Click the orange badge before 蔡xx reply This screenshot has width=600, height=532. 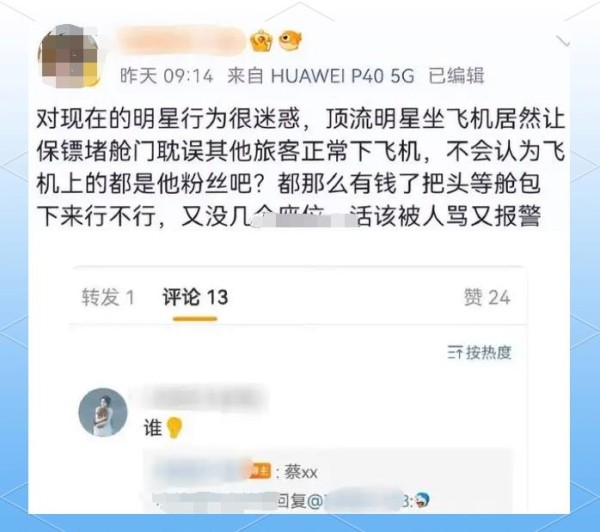pos(260,471)
